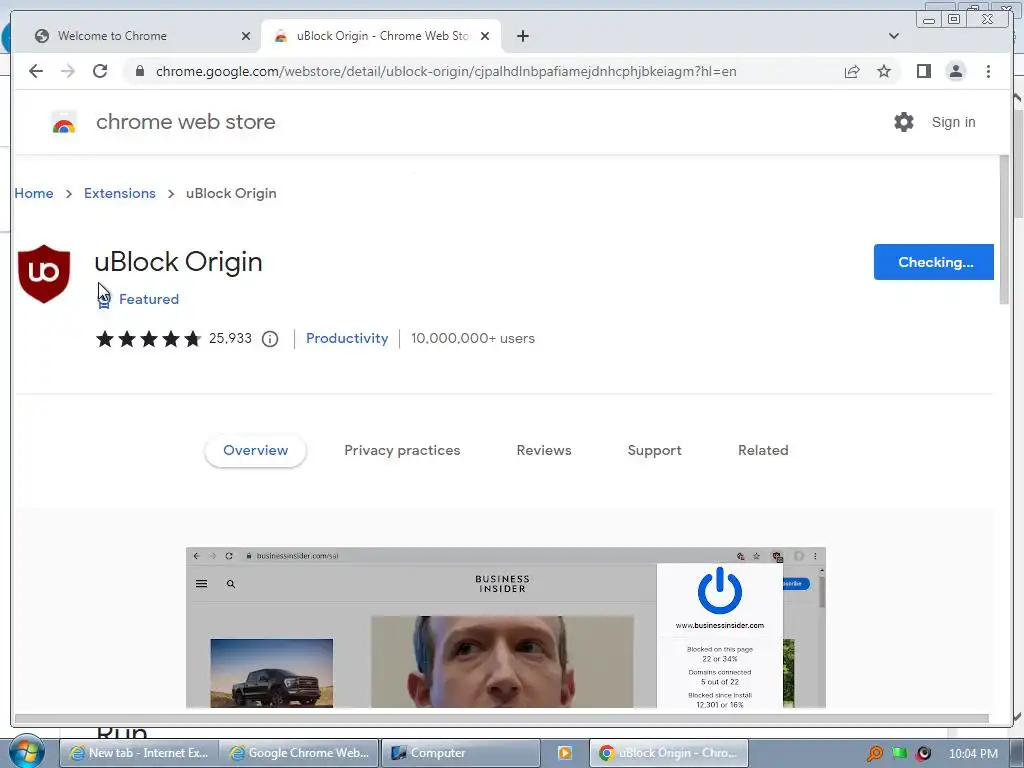Click the 10:04 PM clock
Screen dimensions: 1024x768
tap(973, 754)
